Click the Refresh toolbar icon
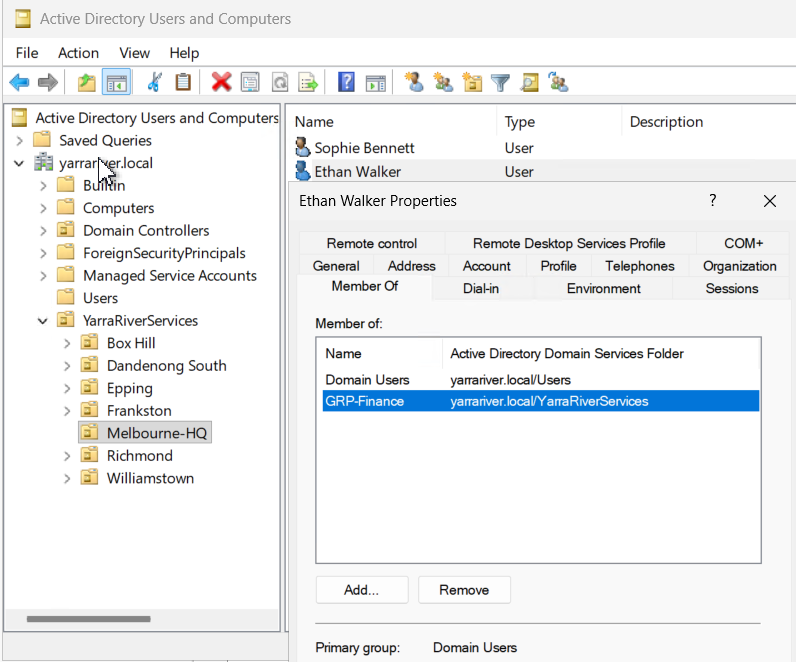This screenshot has width=796, height=662. (x=280, y=82)
